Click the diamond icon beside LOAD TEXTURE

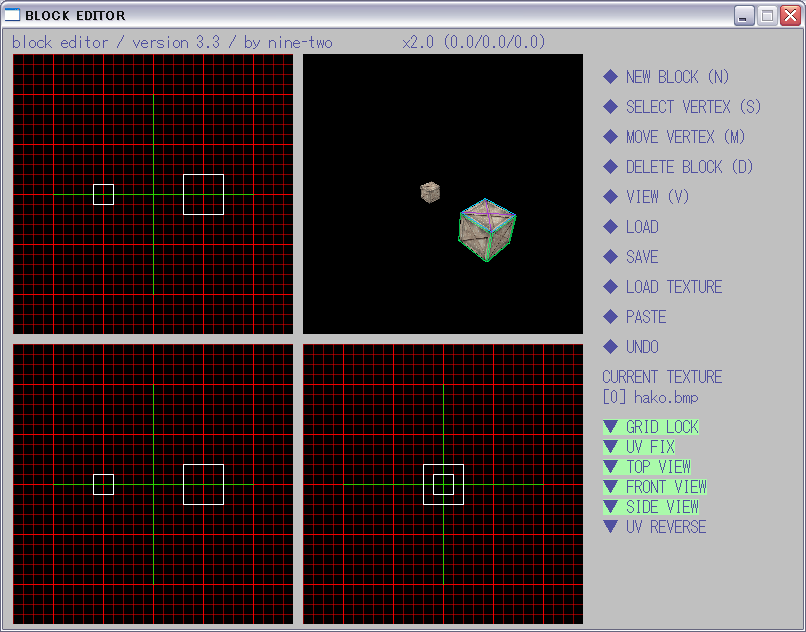coord(611,287)
